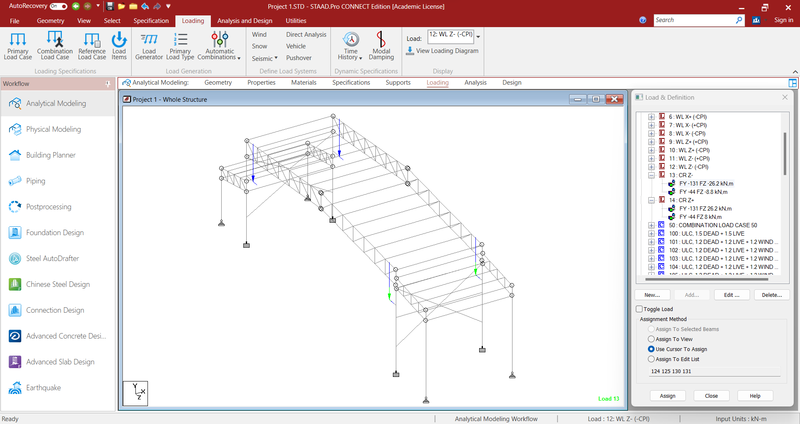Open the Analytical Modeling workflow

click(58, 103)
